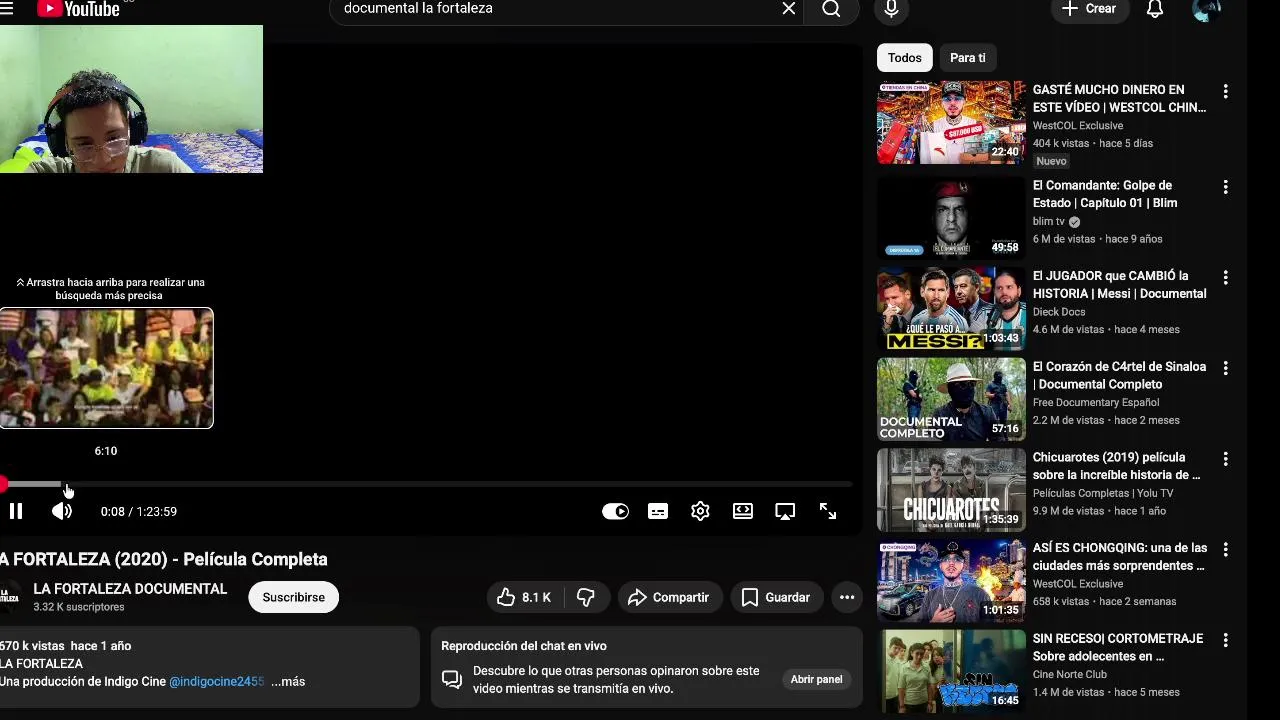Click the blim tv channel name
This screenshot has height=720, width=1280.
tap(1049, 221)
